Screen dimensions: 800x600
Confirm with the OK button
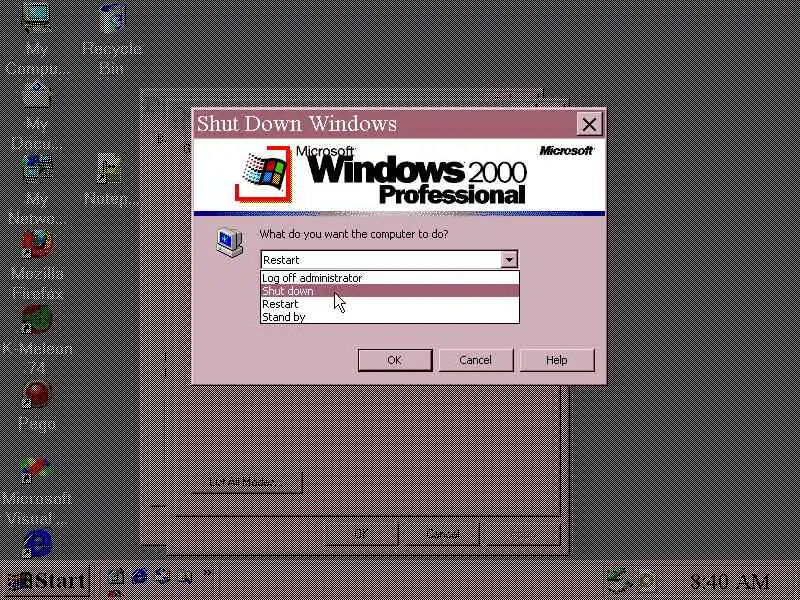(x=395, y=360)
